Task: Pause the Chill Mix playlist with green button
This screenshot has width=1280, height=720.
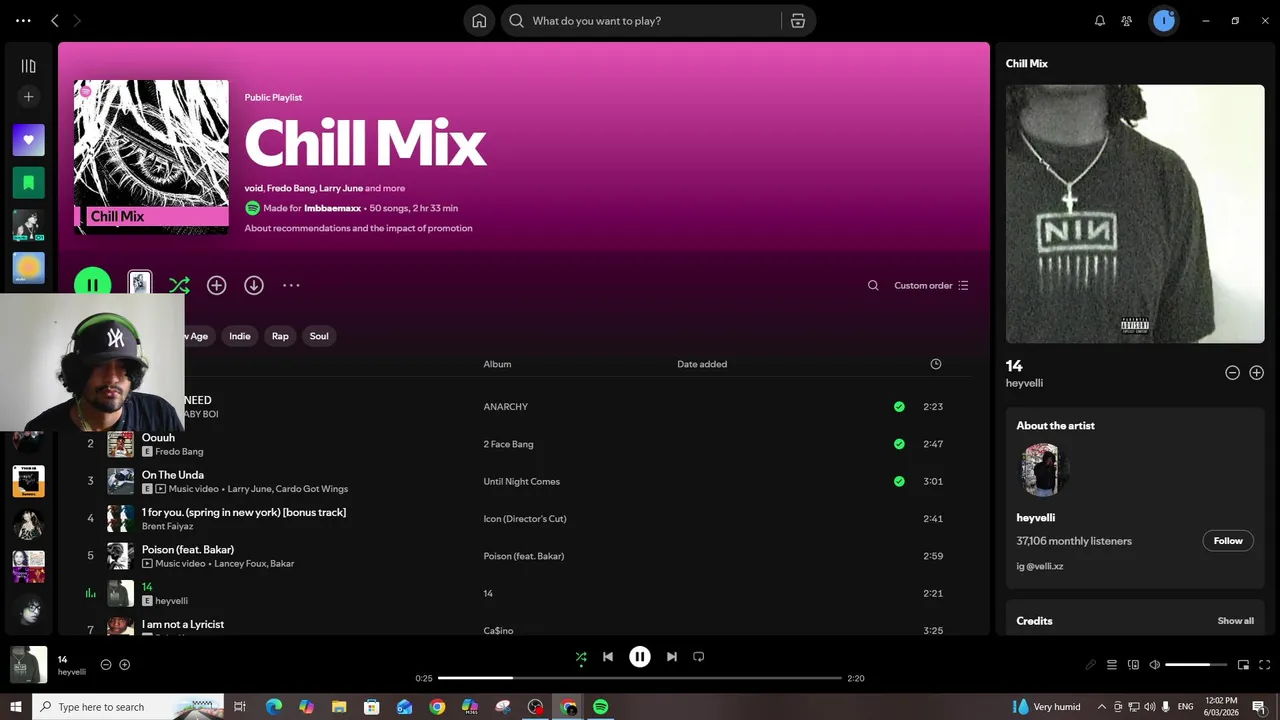Action: (92, 285)
